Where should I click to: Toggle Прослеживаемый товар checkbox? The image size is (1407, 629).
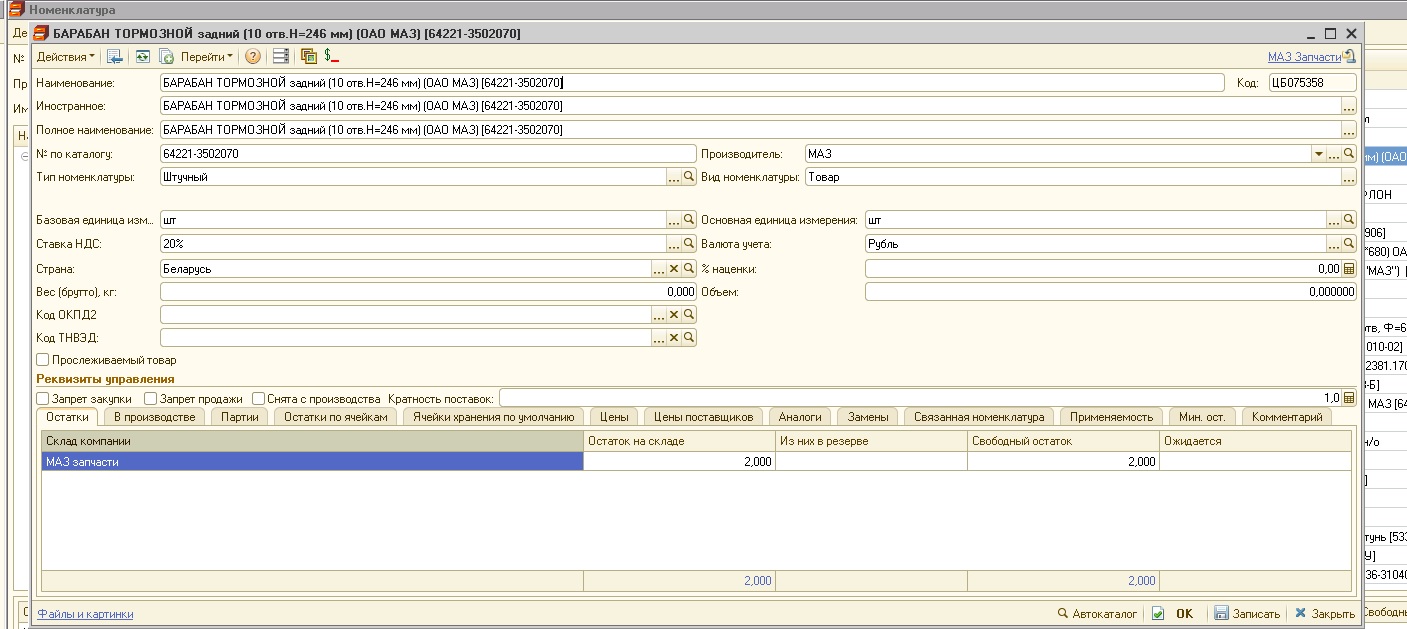(43, 360)
